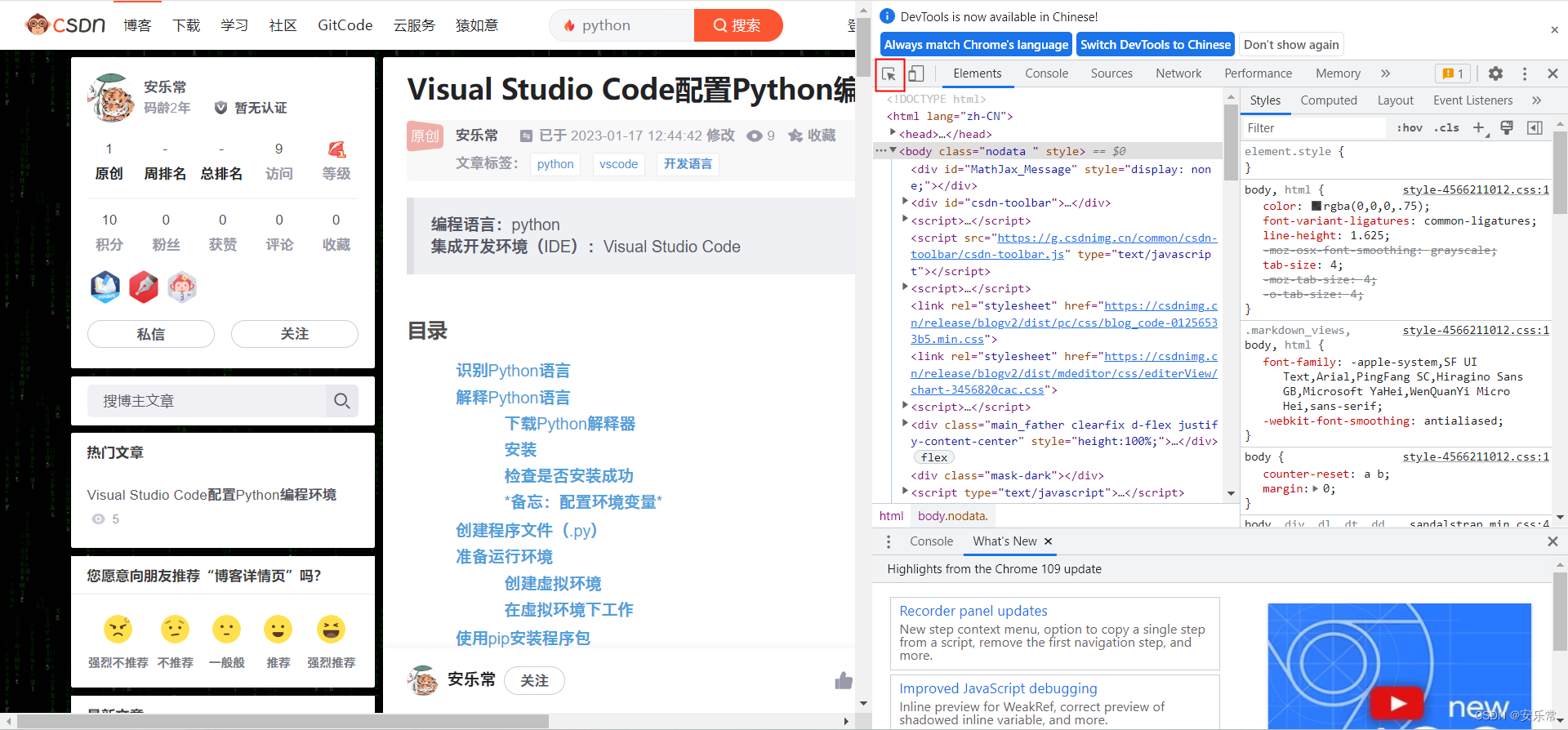Toggle .cls element classes panel
This screenshot has height=730, width=1568.
pos(1446,127)
